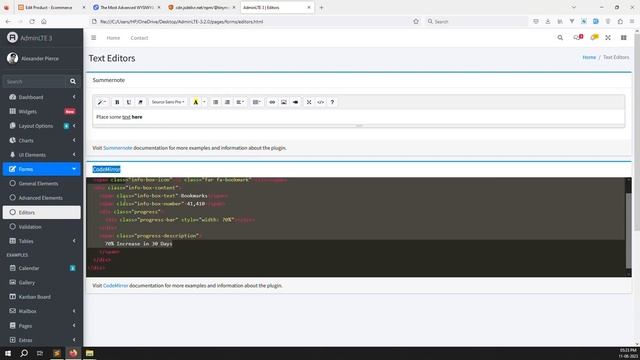The image size is (640, 360).
Task: Expand the Layout Options sidebar menu
Action: (42, 126)
